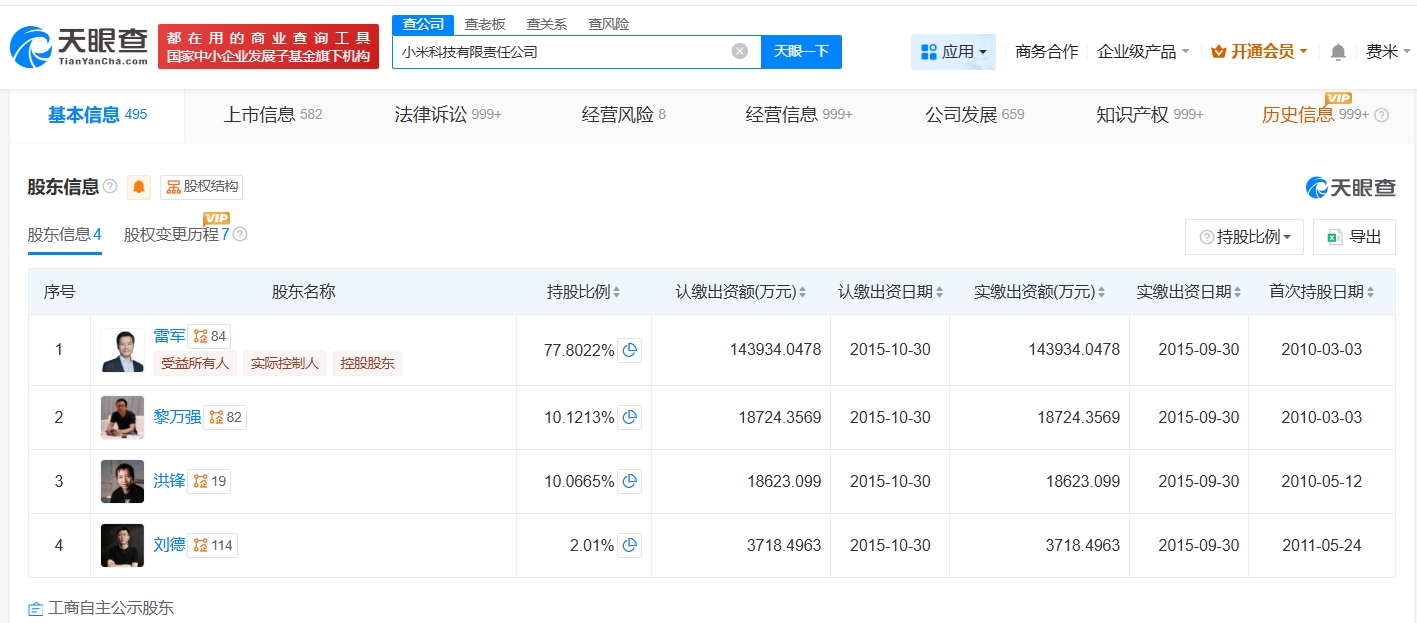1417x623 pixels.
Task: Open the notification bell in top bar
Action: click(x=1338, y=52)
